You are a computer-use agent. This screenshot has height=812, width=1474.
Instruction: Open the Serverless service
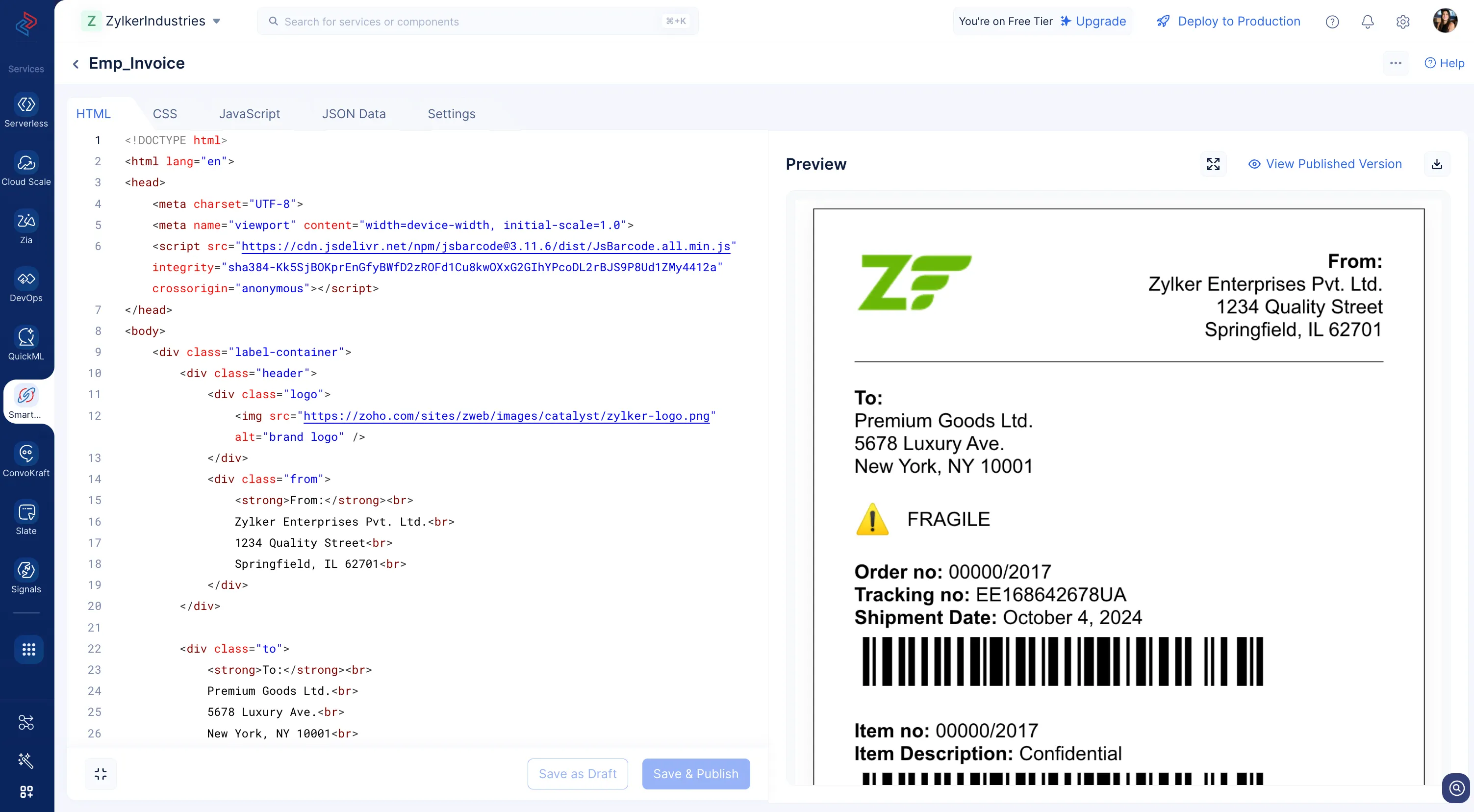point(26,110)
